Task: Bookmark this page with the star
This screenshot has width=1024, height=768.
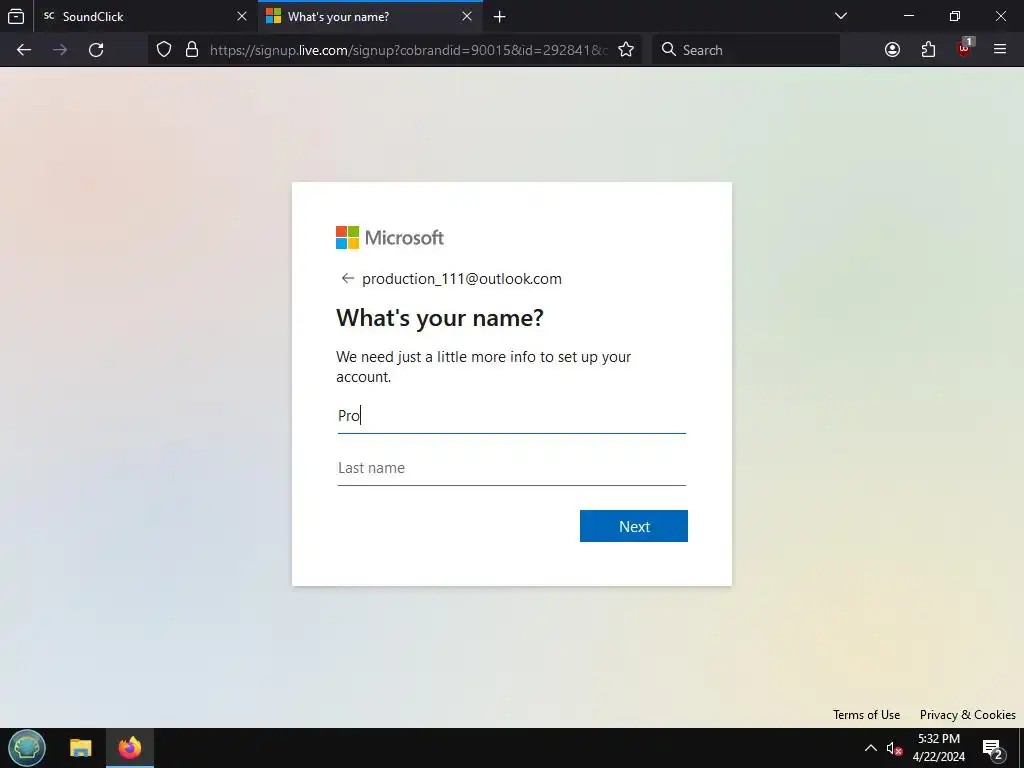Action: pyautogui.click(x=626, y=50)
